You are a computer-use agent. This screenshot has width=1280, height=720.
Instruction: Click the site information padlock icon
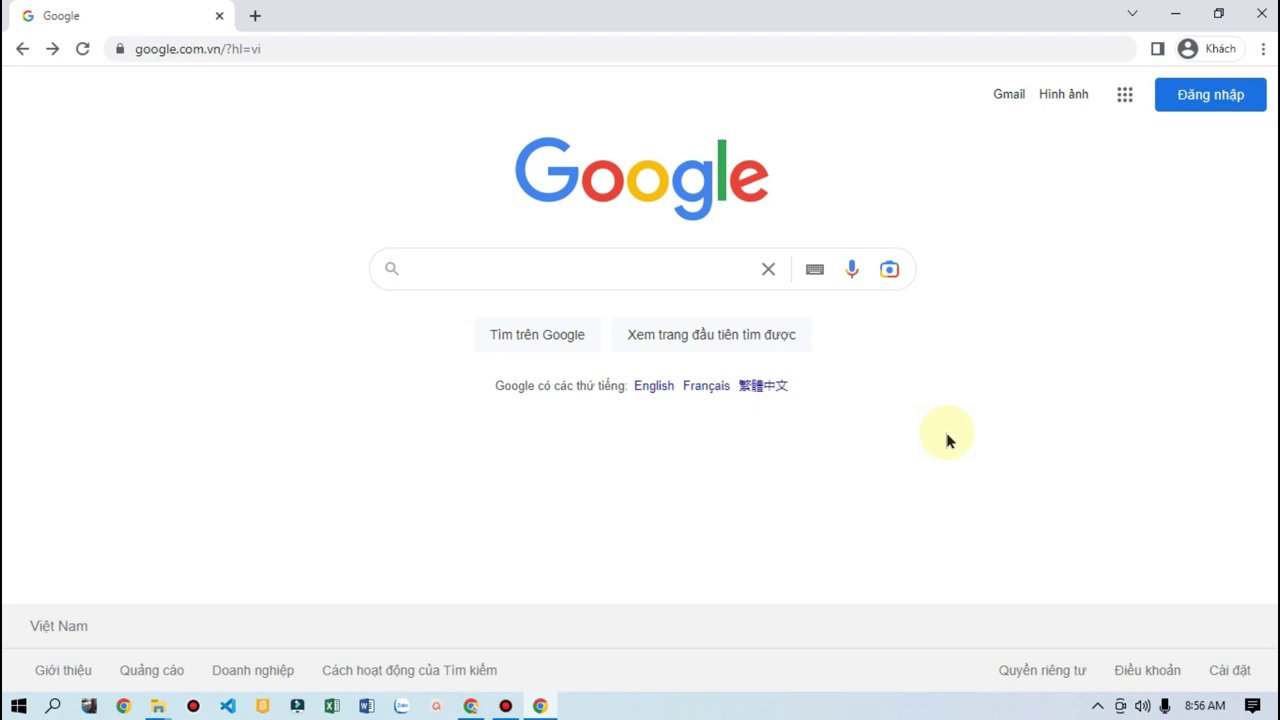point(120,48)
